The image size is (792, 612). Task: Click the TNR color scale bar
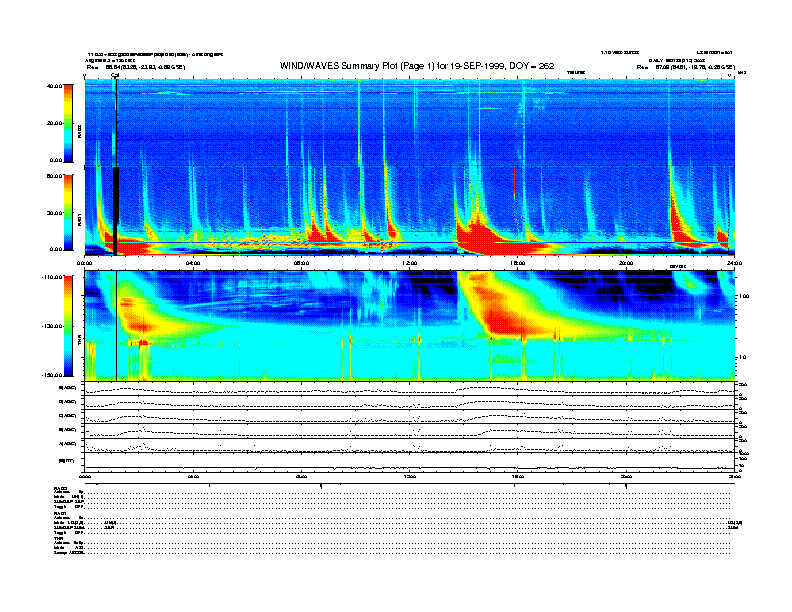[68, 326]
